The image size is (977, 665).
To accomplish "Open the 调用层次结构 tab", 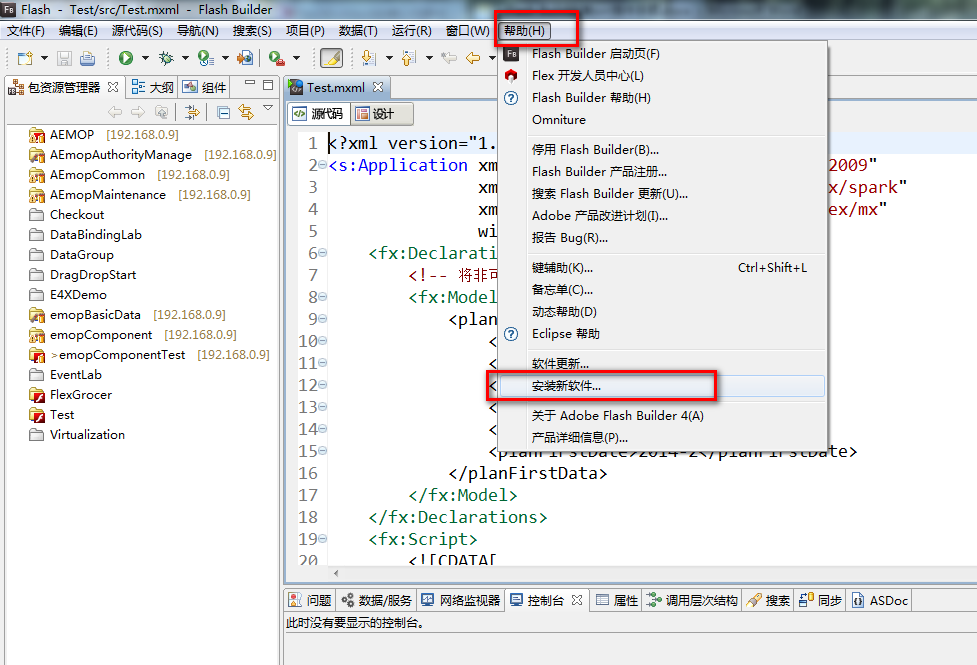I will click(692, 600).
